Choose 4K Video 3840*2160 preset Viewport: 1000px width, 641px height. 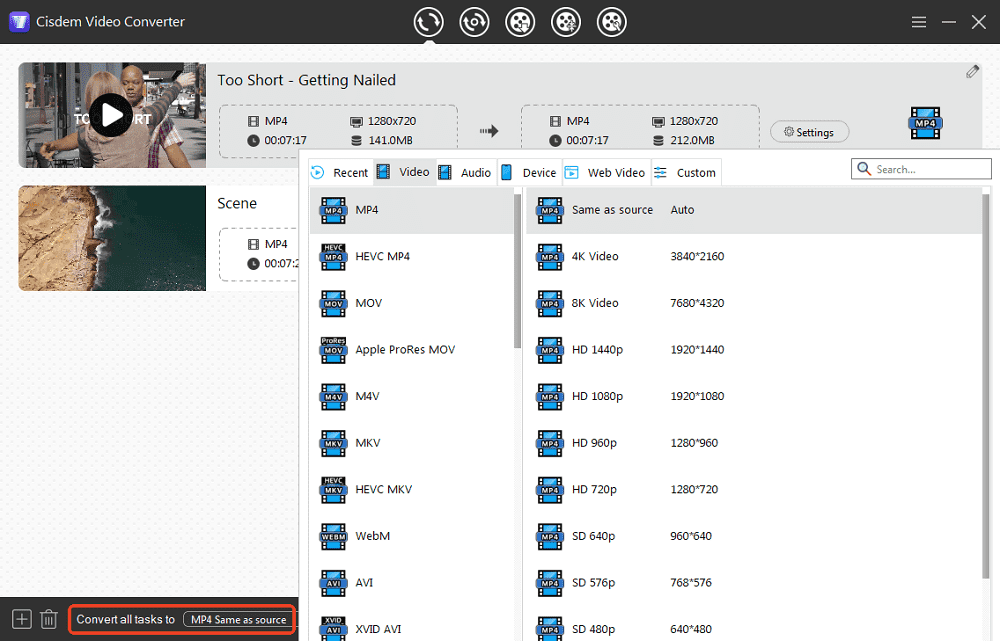tap(754, 256)
